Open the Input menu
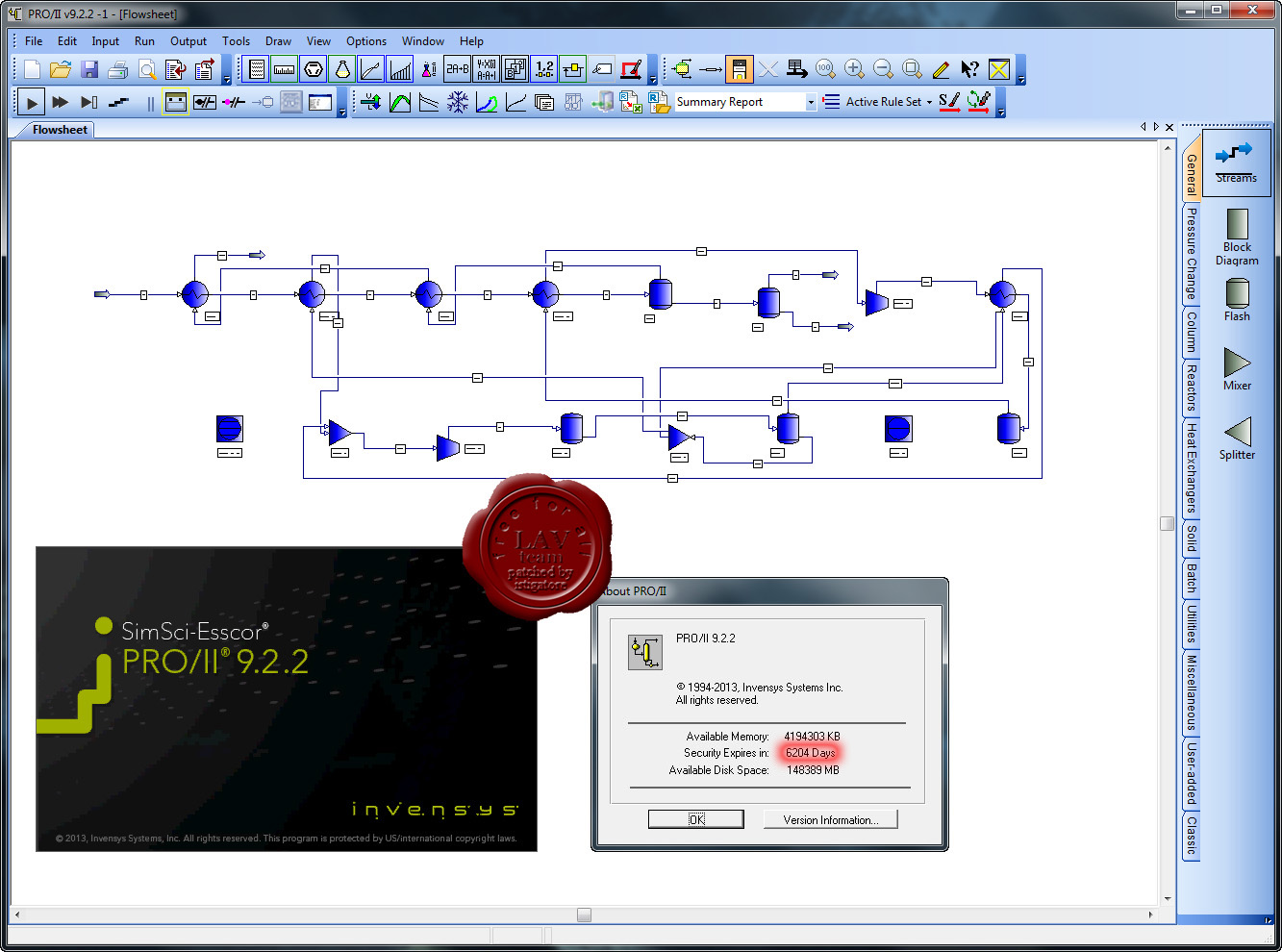 (105, 41)
